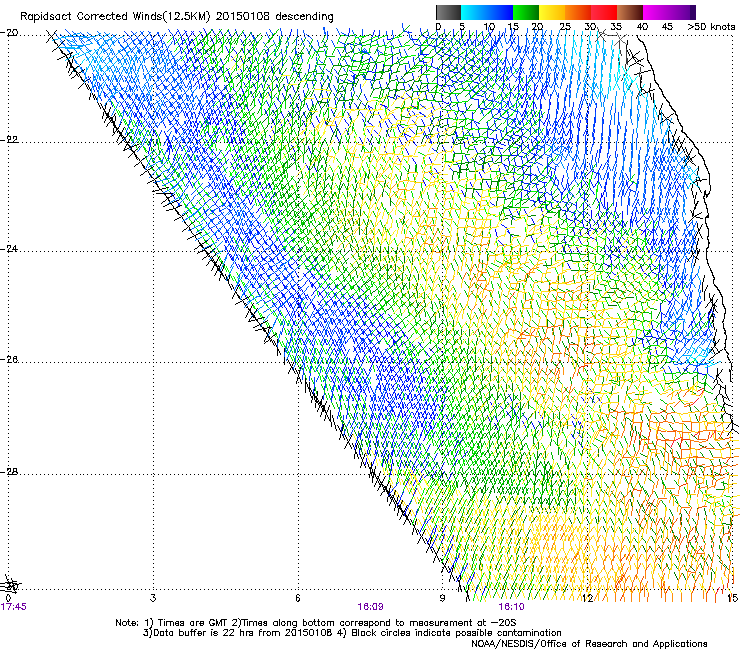Click the bottom-axis longitude label '15'
The height and width of the screenshot is (650, 740).
[732, 598]
